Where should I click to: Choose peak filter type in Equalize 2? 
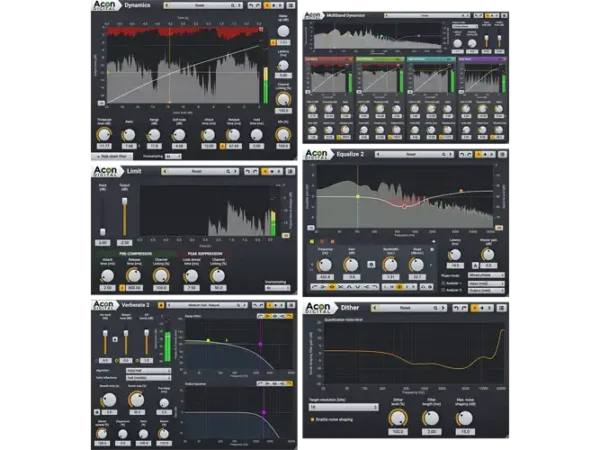point(332,287)
